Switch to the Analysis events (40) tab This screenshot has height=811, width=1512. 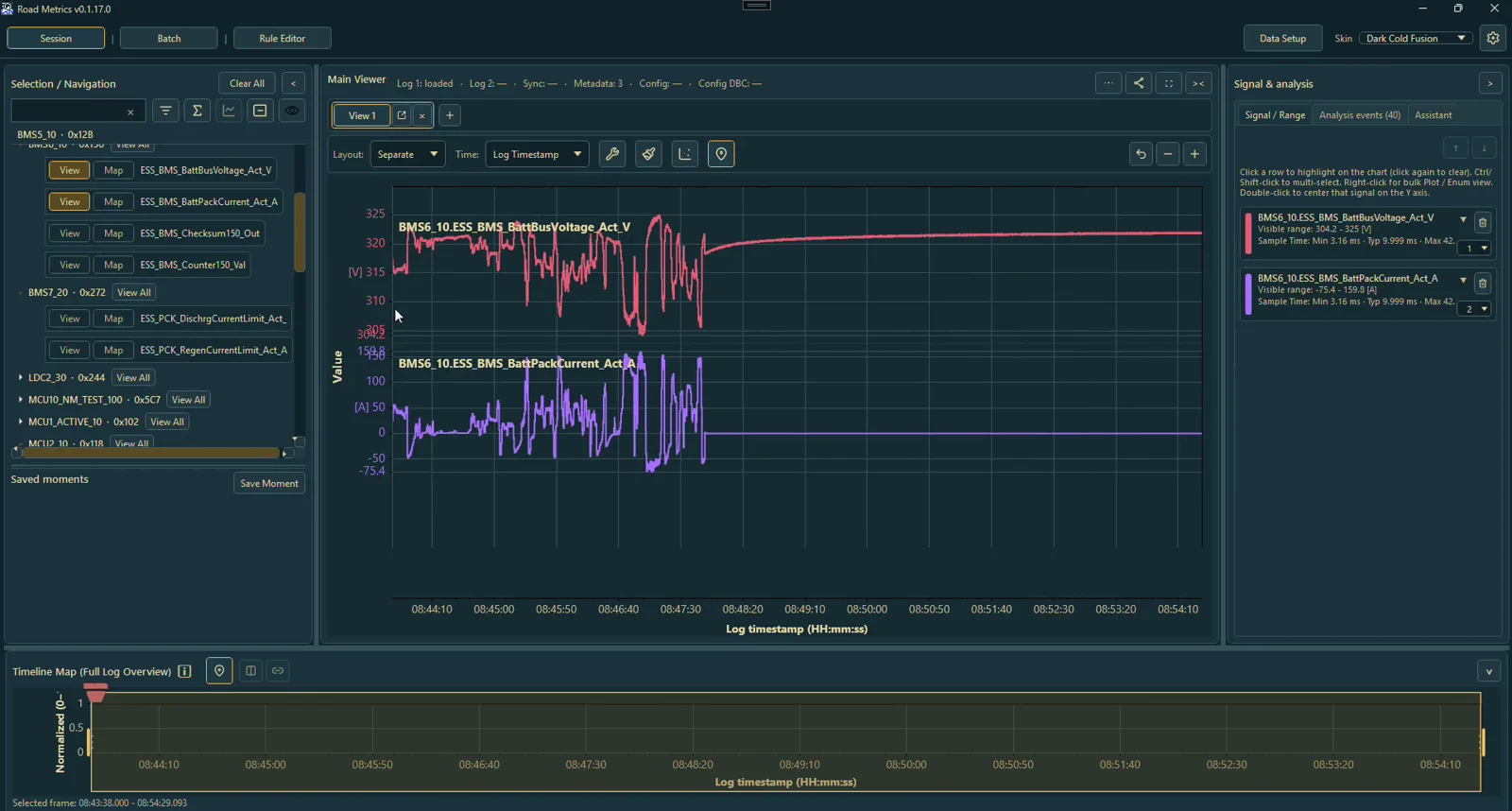(x=1359, y=115)
